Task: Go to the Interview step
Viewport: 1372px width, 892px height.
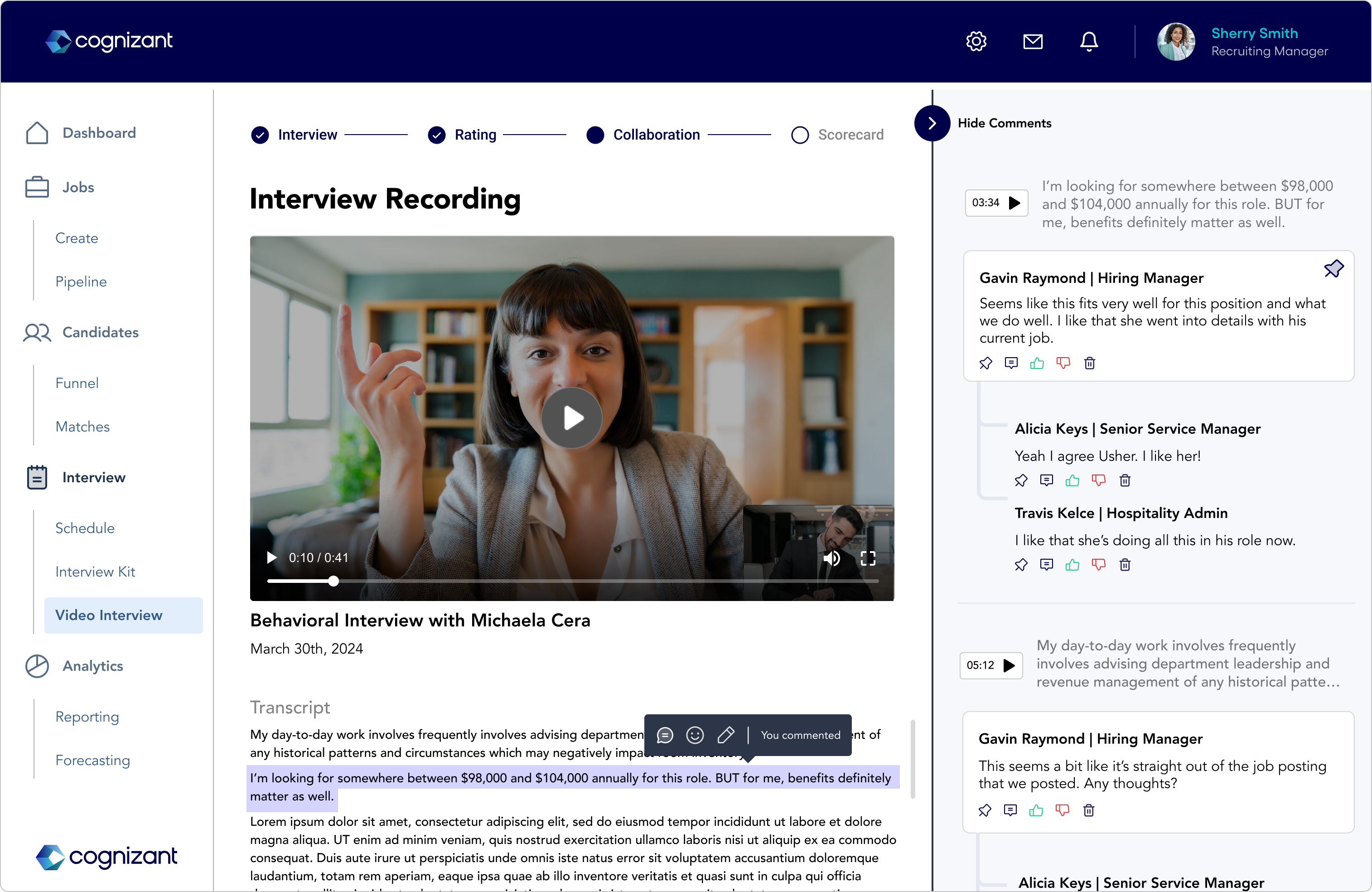Action: click(295, 135)
